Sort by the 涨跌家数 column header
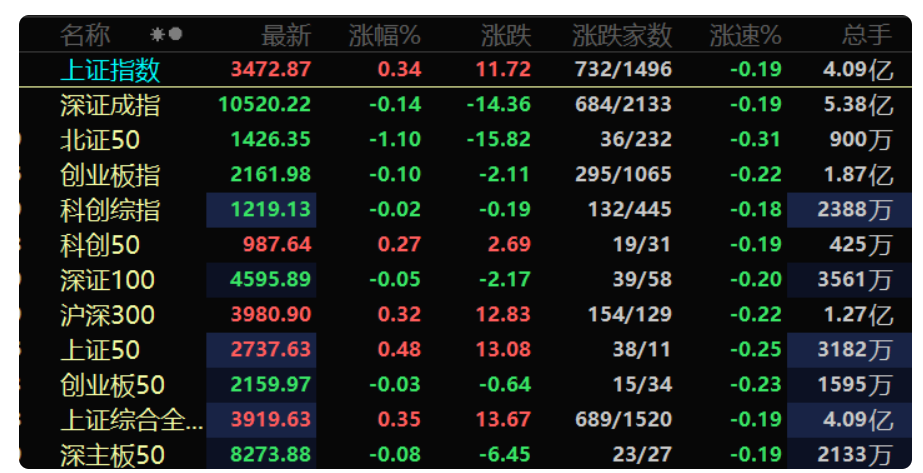 click(622, 35)
